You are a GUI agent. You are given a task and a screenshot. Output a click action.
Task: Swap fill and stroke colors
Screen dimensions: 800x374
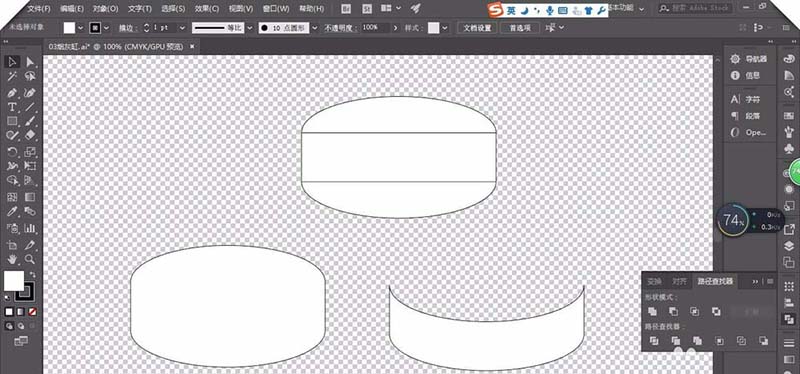[x=33, y=275]
